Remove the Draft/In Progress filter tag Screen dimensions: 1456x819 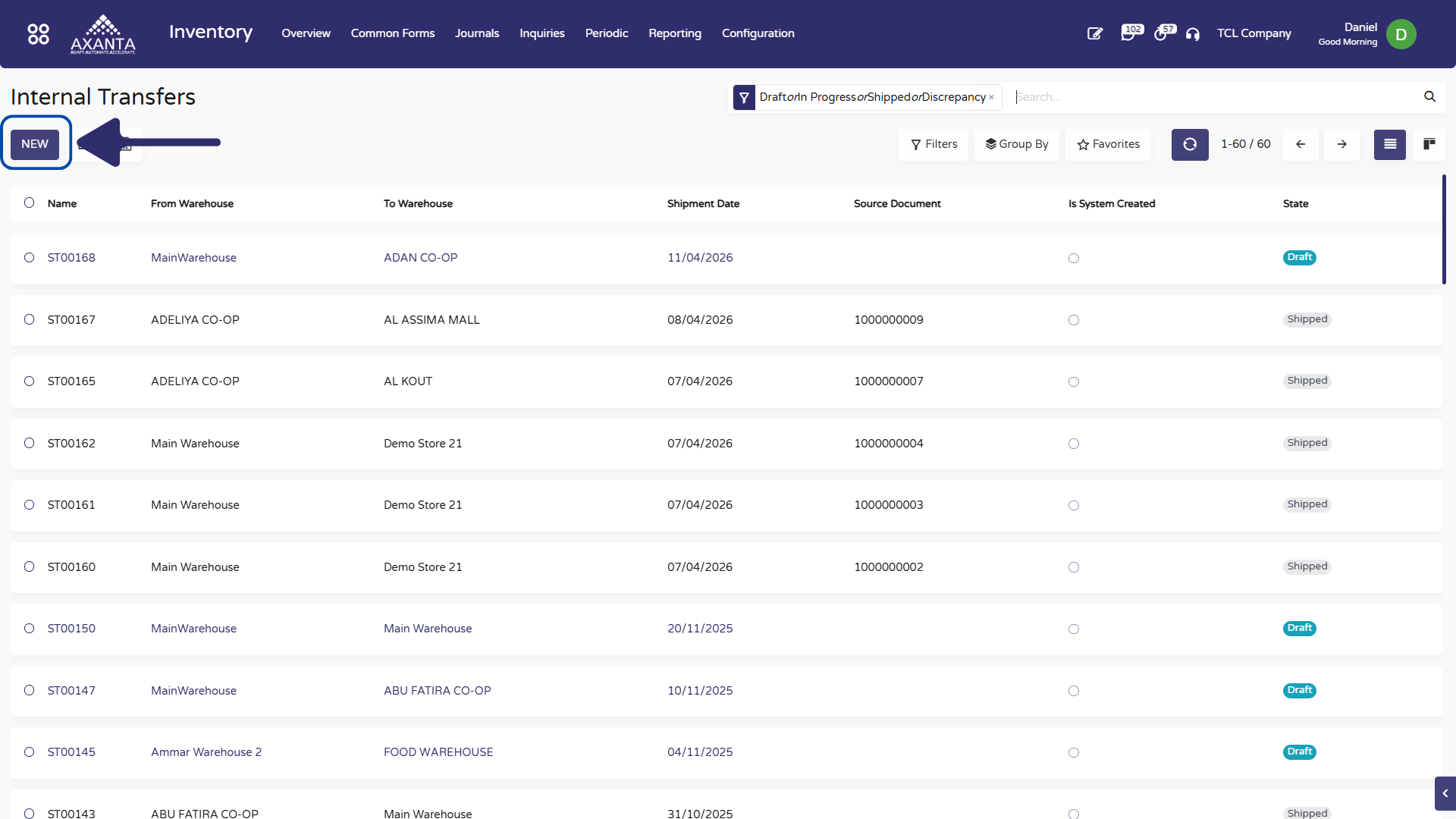pos(991,97)
